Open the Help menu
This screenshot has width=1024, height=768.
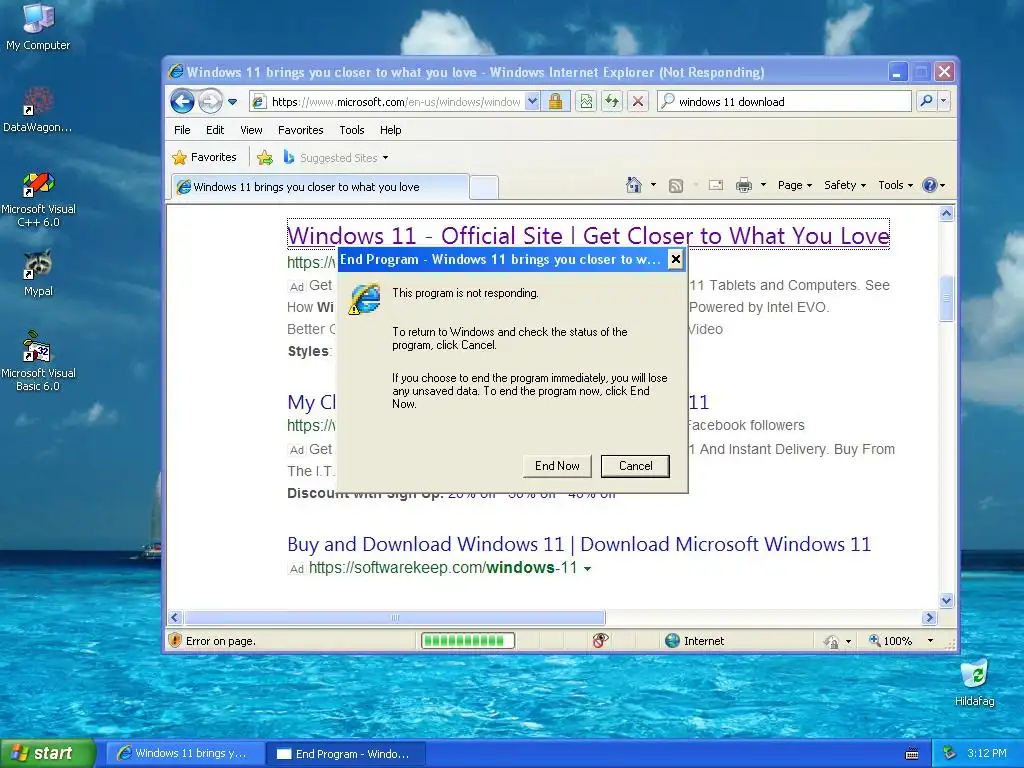coord(391,130)
